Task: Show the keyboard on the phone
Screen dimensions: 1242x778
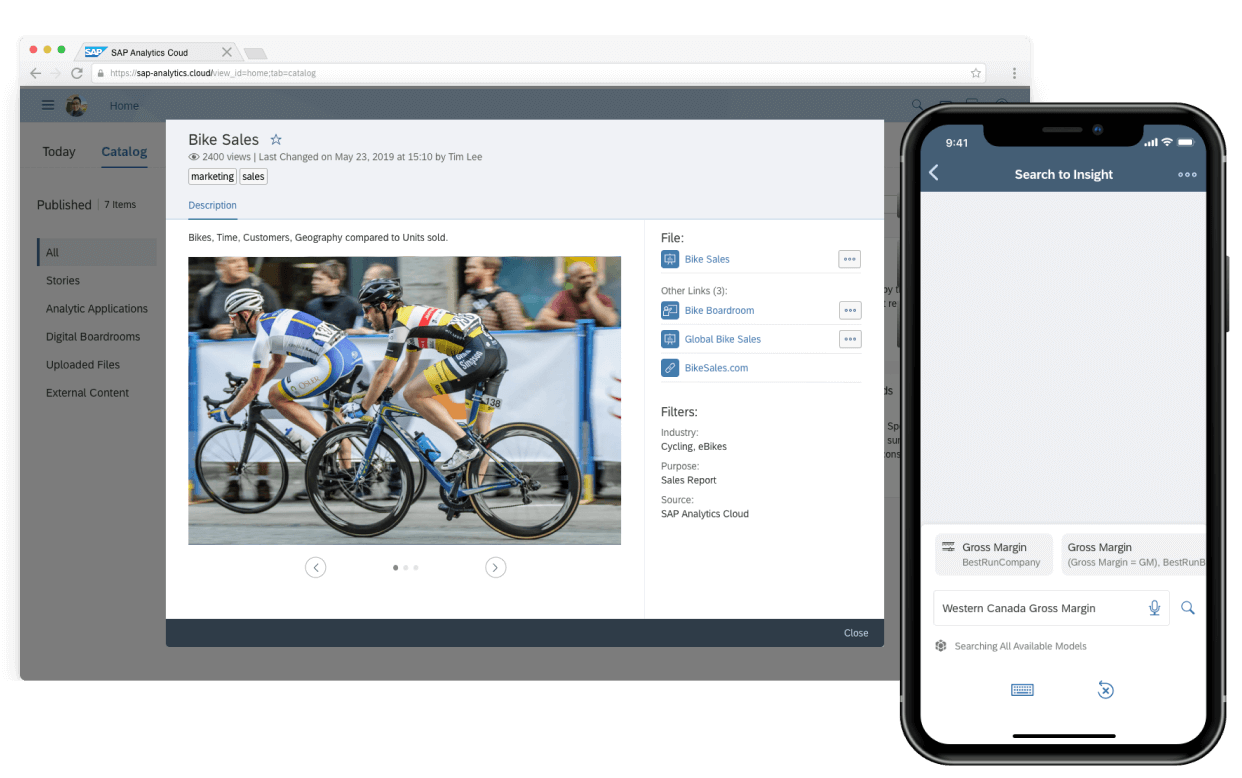Action: coord(1022,690)
